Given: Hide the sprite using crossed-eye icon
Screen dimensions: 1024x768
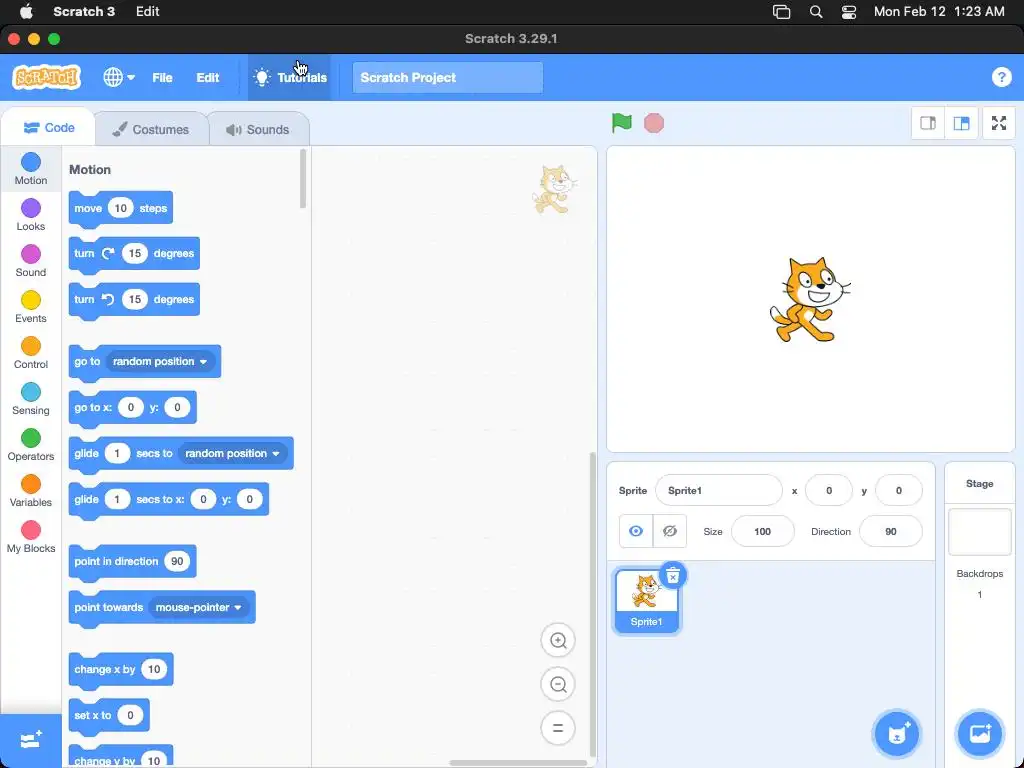Looking at the screenshot, I should (x=669, y=531).
